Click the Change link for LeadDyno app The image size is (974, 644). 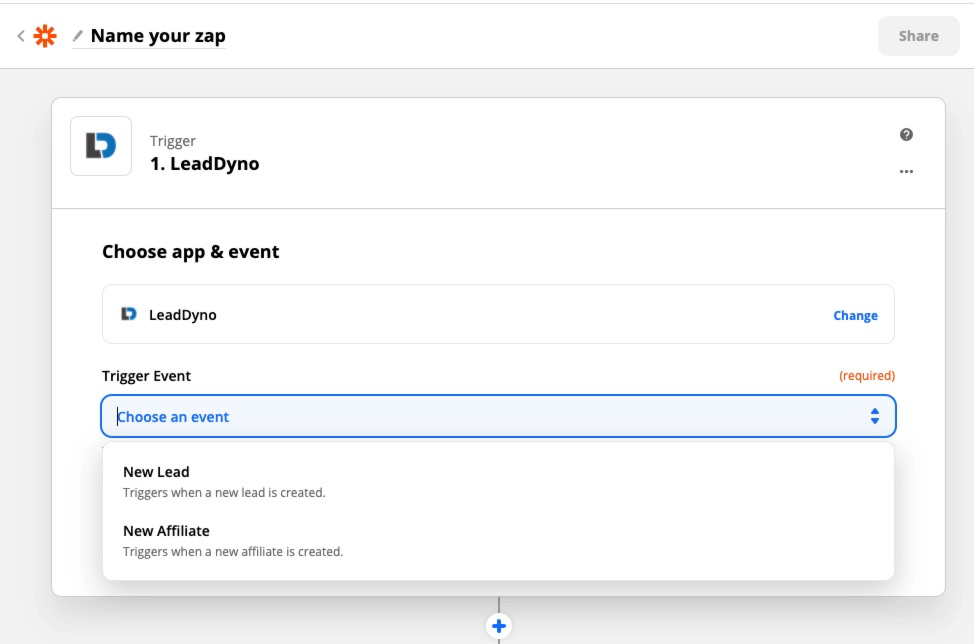pyautogui.click(x=855, y=315)
